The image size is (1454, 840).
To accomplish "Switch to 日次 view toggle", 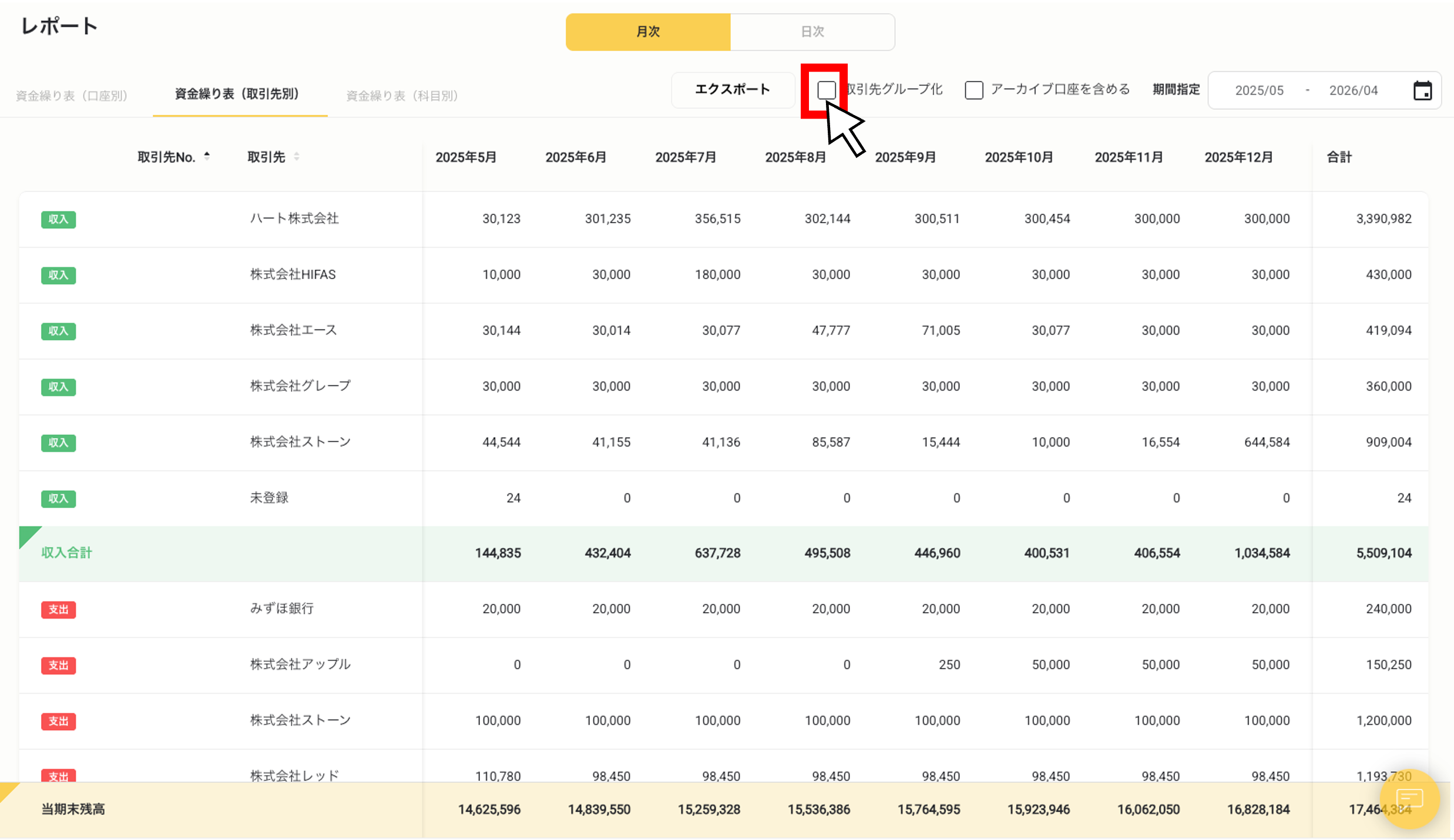I will click(812, 32).
